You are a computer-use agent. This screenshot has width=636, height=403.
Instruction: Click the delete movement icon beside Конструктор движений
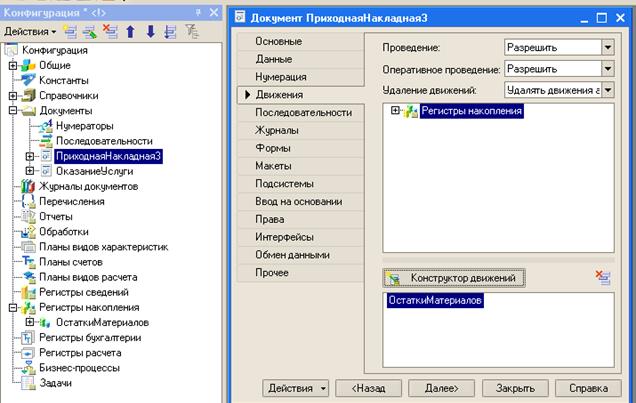[604, 278]
